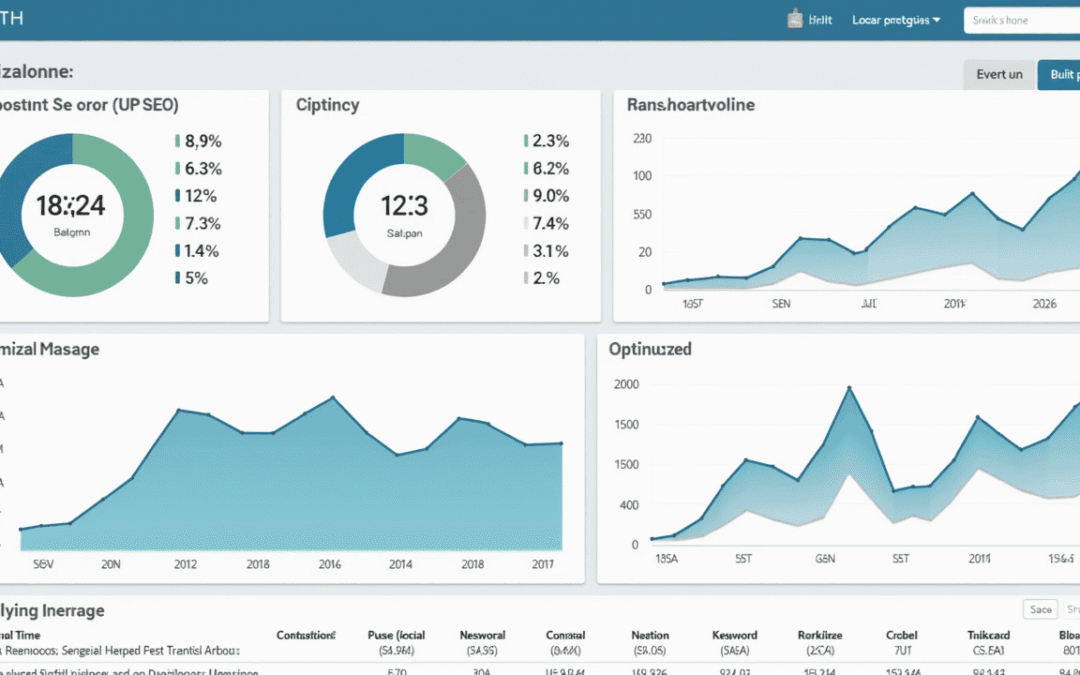Screen dimensions: 1080x675
Task: Click the Rans.hoartvoline chart title
Action: click(691, 105)
